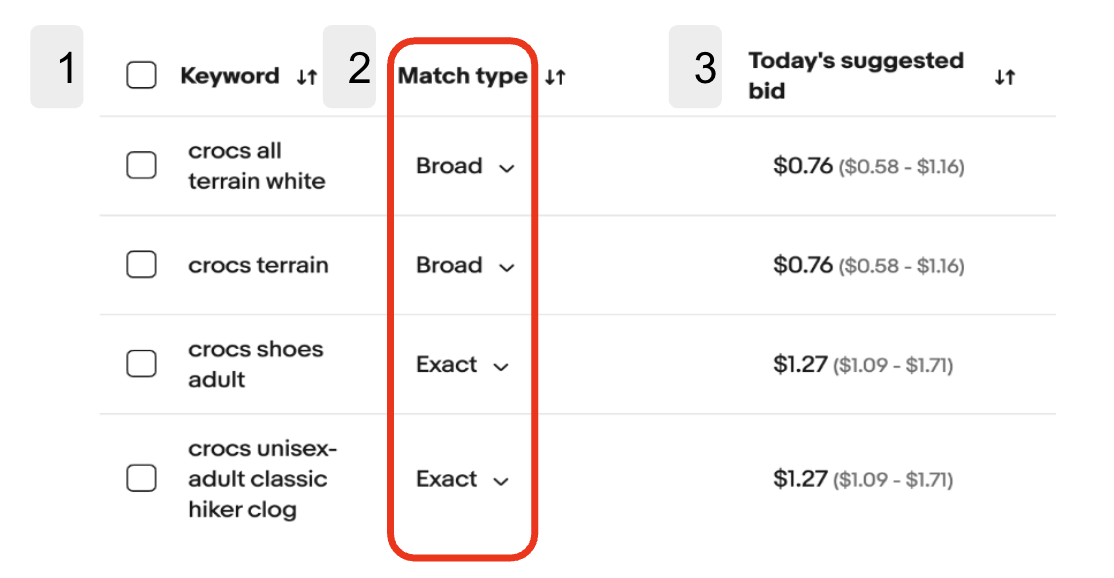The width and height of the screenshot is (1114, 578).
Task: Click the Match type column header
Action: pyautogui.click(x=462, y=76)
